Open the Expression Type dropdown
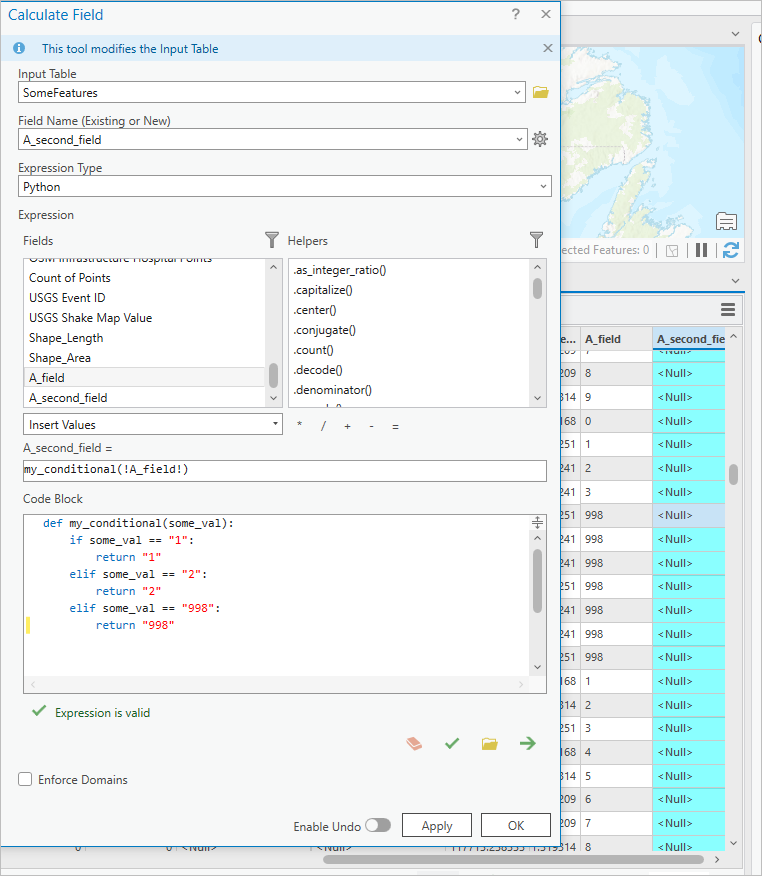The height and width of the screenshot is (876, 762). pos(543,186)
